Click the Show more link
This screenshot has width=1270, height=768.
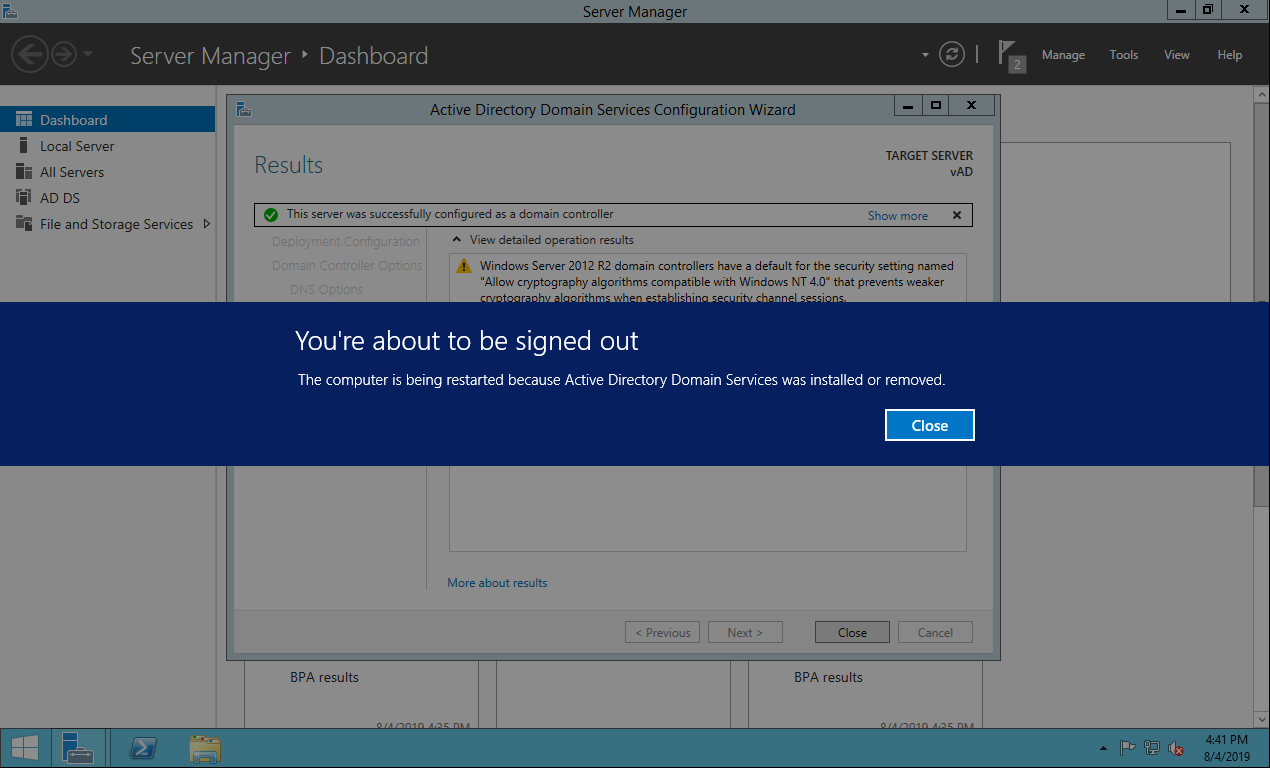coord(897,216)
